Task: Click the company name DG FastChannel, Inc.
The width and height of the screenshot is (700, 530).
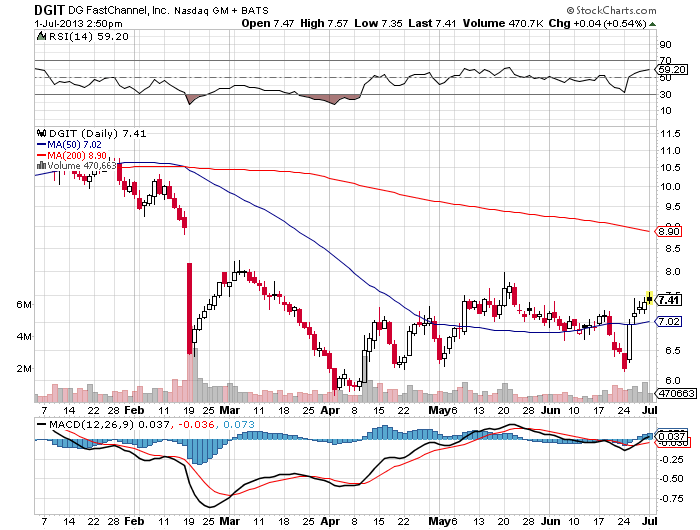Action: click(x=118, y=10)
